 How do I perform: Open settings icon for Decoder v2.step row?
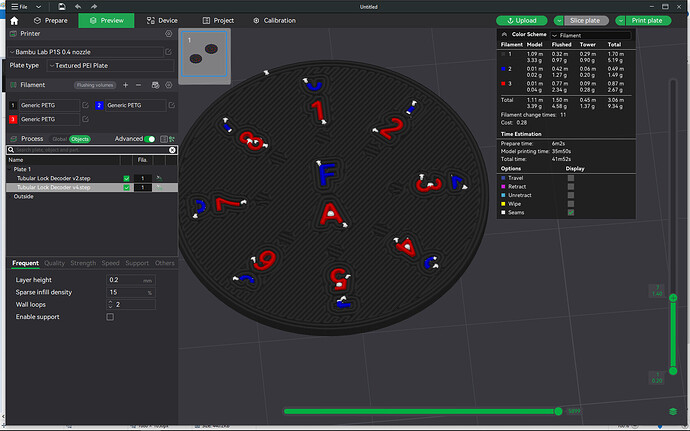tap(159, 178)
